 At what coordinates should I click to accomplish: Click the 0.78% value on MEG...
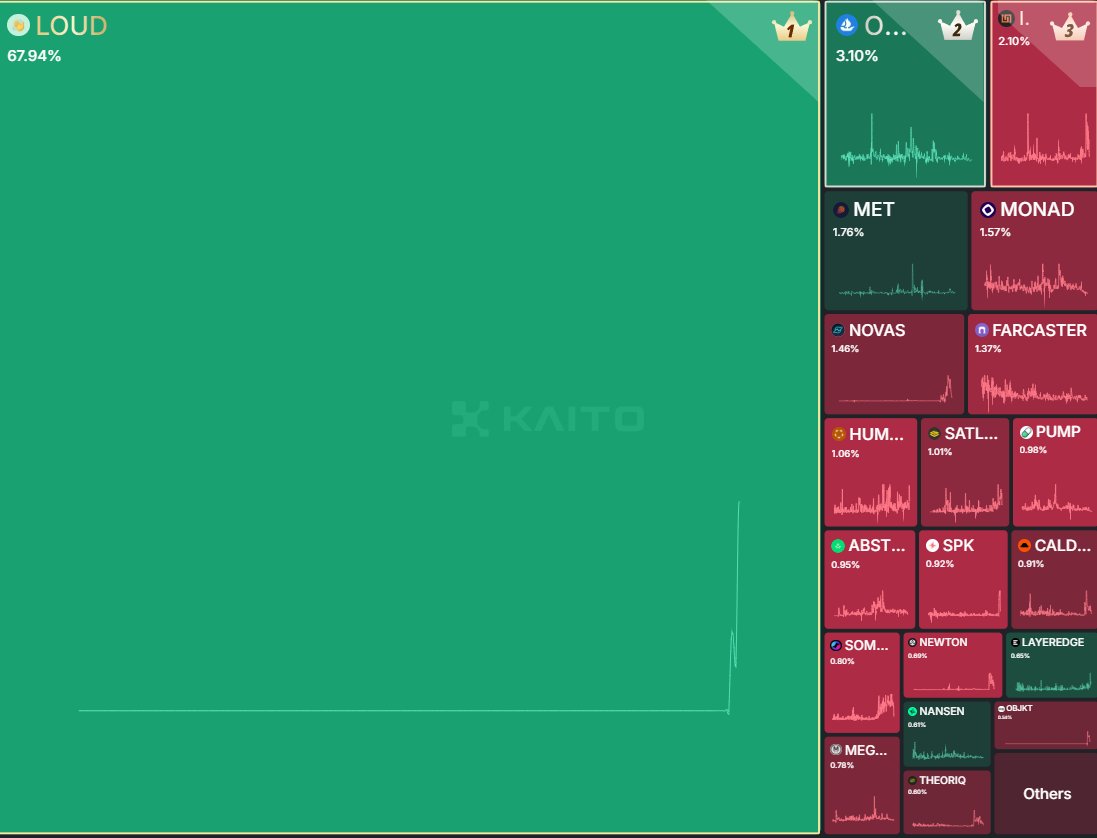tap(842, 765)
